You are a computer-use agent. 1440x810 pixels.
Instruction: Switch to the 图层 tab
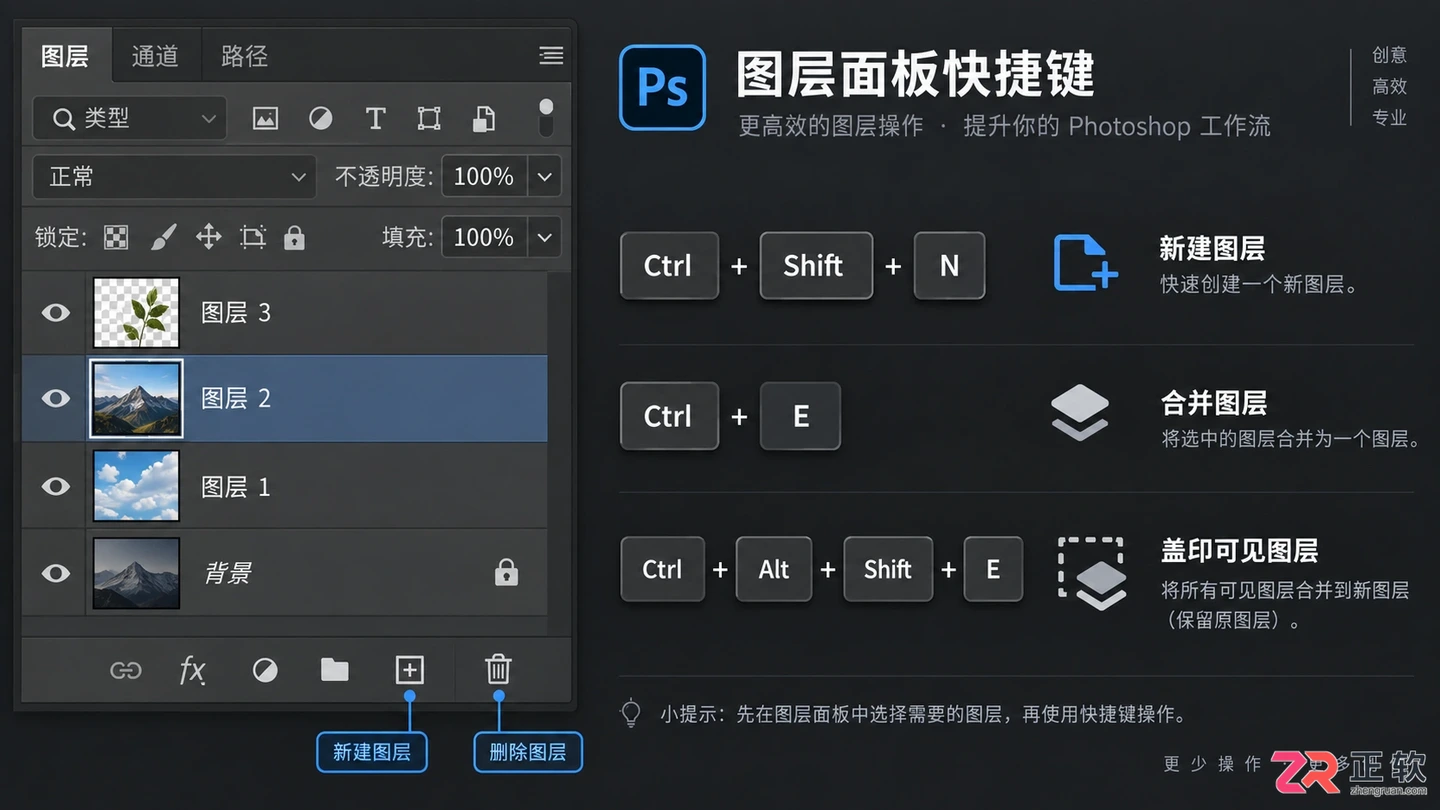(x=65, y=56)
